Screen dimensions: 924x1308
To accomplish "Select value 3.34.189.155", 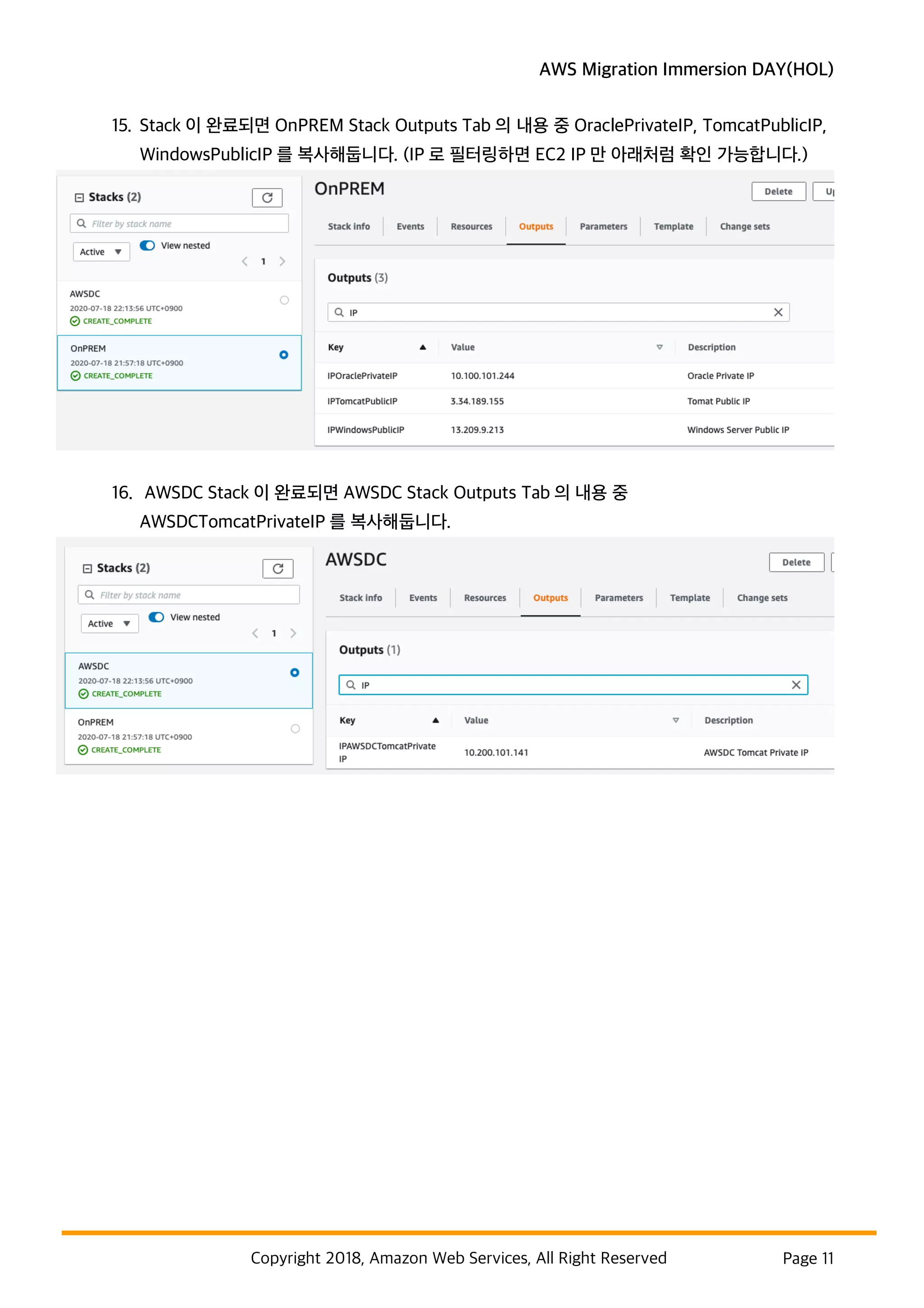I will point(477,402).
